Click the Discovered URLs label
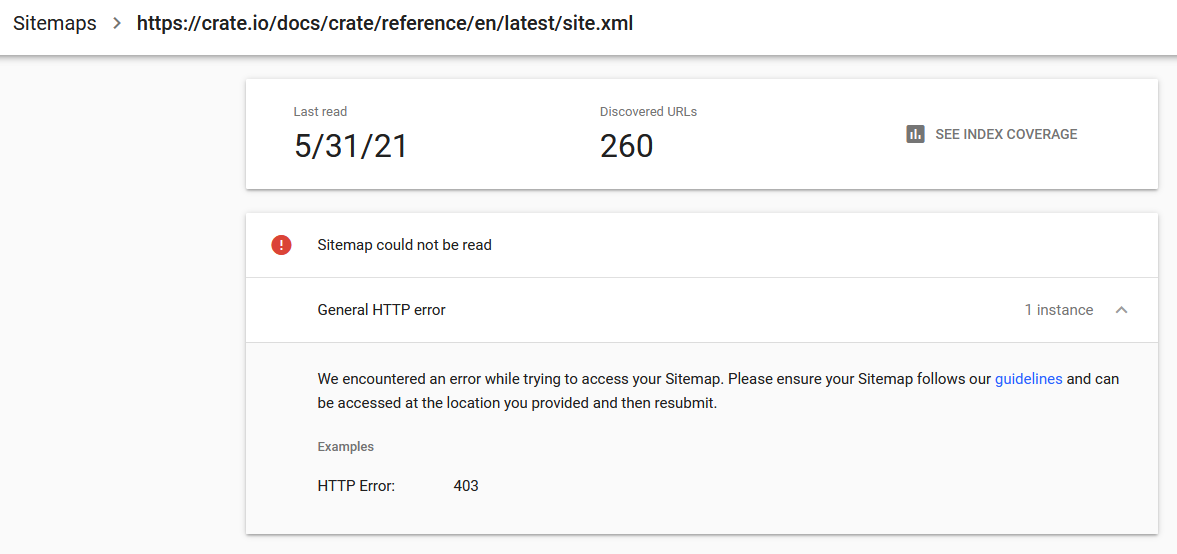Viewport: 1177px width, 554px height. 648,112
